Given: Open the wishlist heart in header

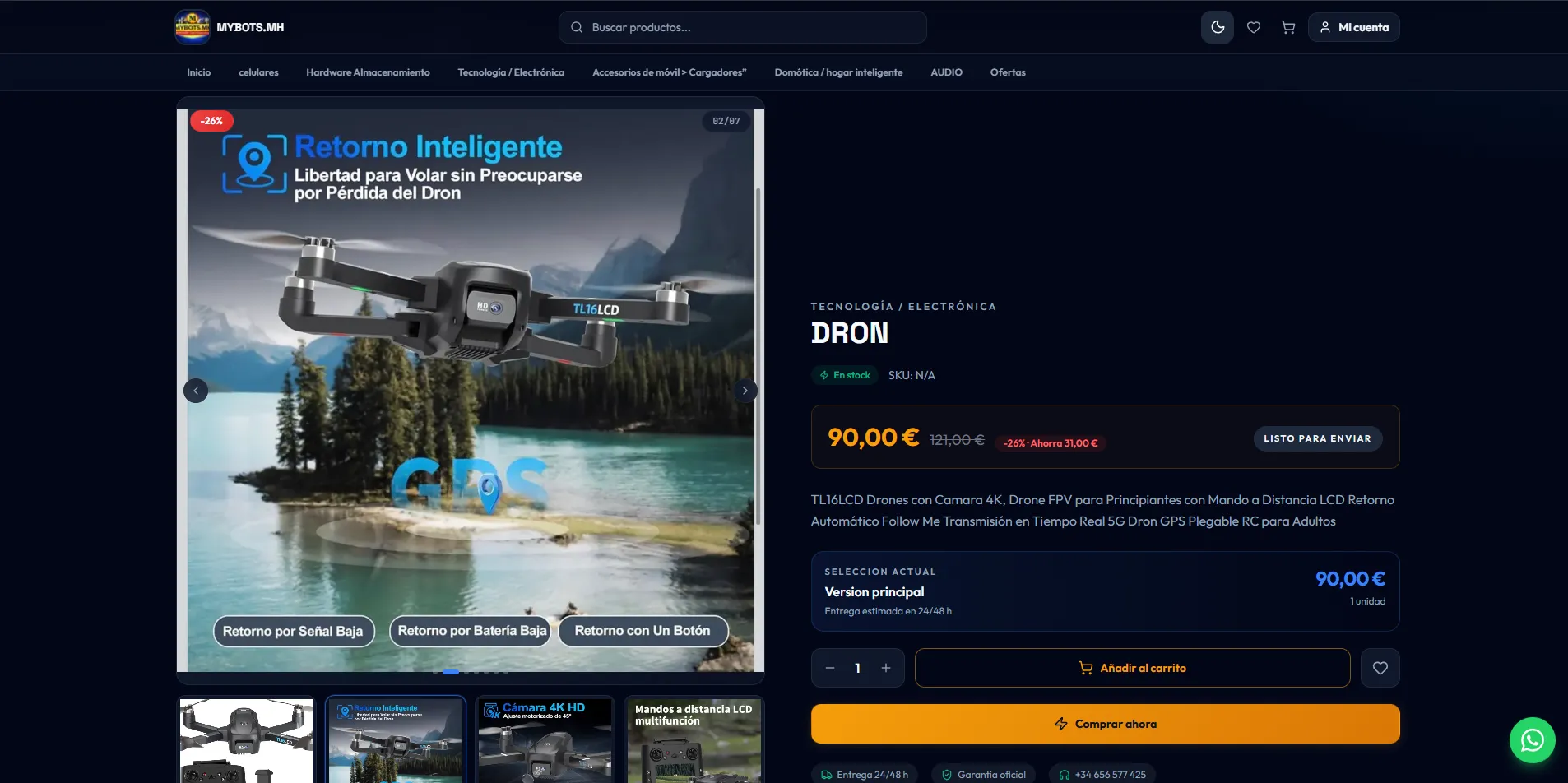Looking at the screenshot, I should [x=1254, y=27].
